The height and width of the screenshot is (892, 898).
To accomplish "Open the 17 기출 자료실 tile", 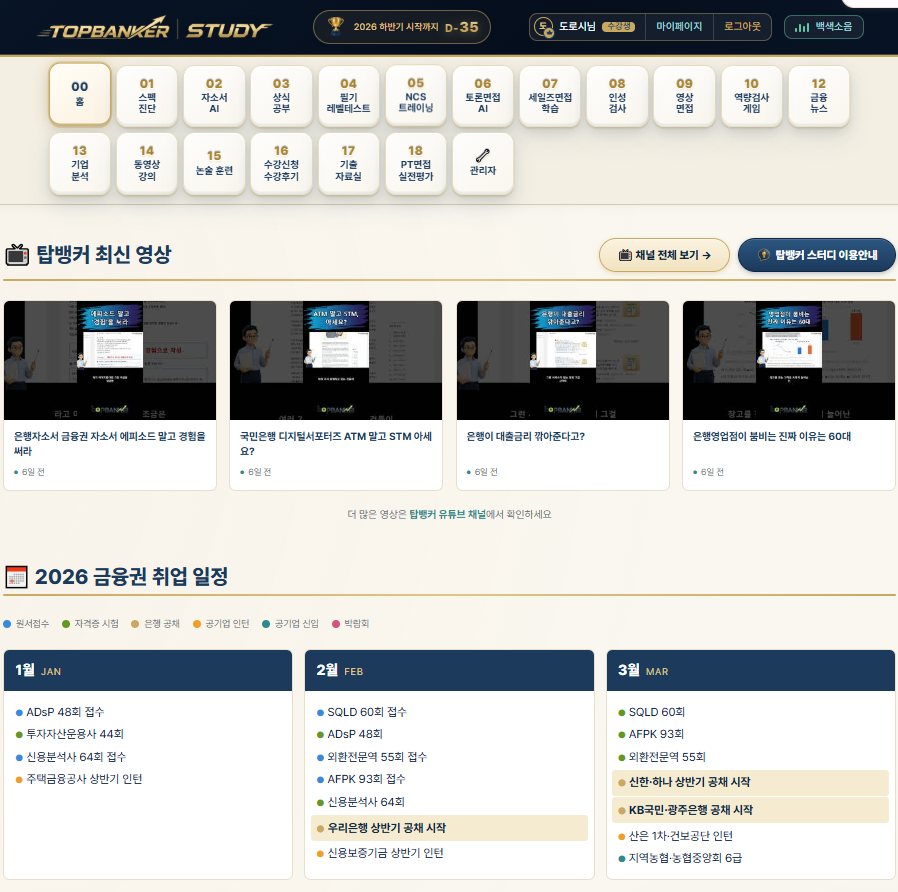I will [x=348, y=164].
